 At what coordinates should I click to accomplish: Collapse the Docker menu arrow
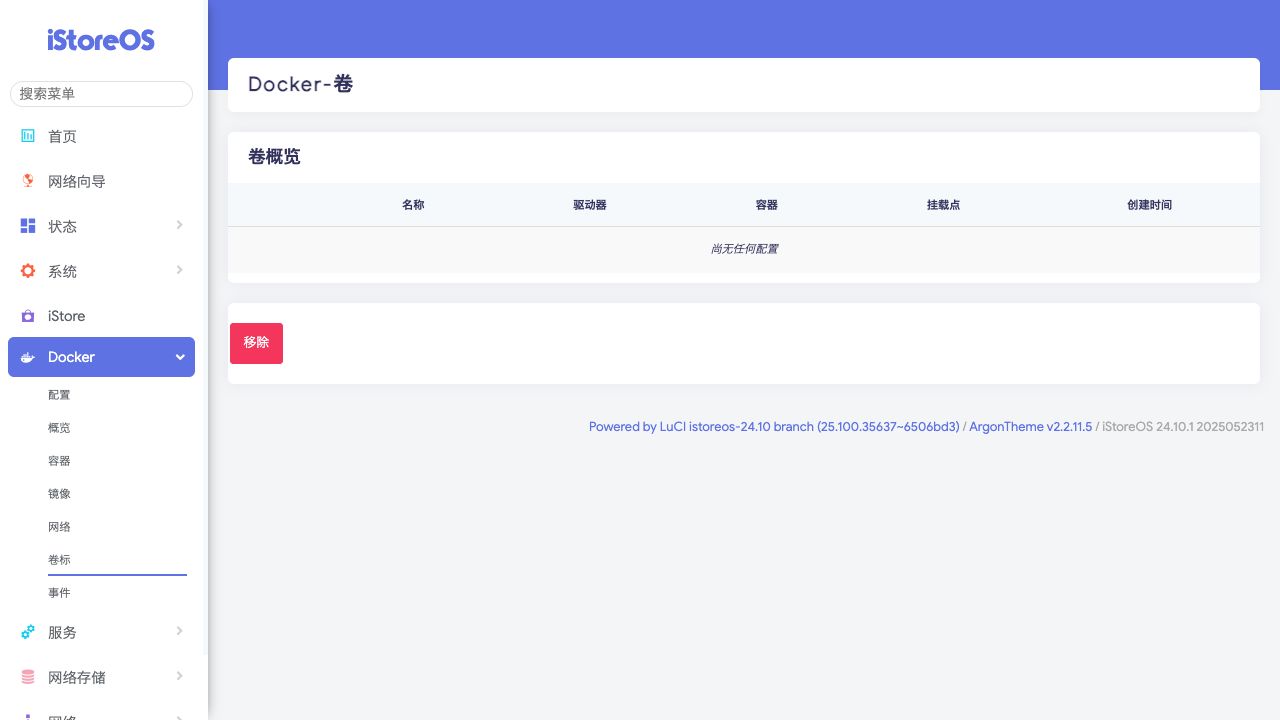click(x=180, y=357)
